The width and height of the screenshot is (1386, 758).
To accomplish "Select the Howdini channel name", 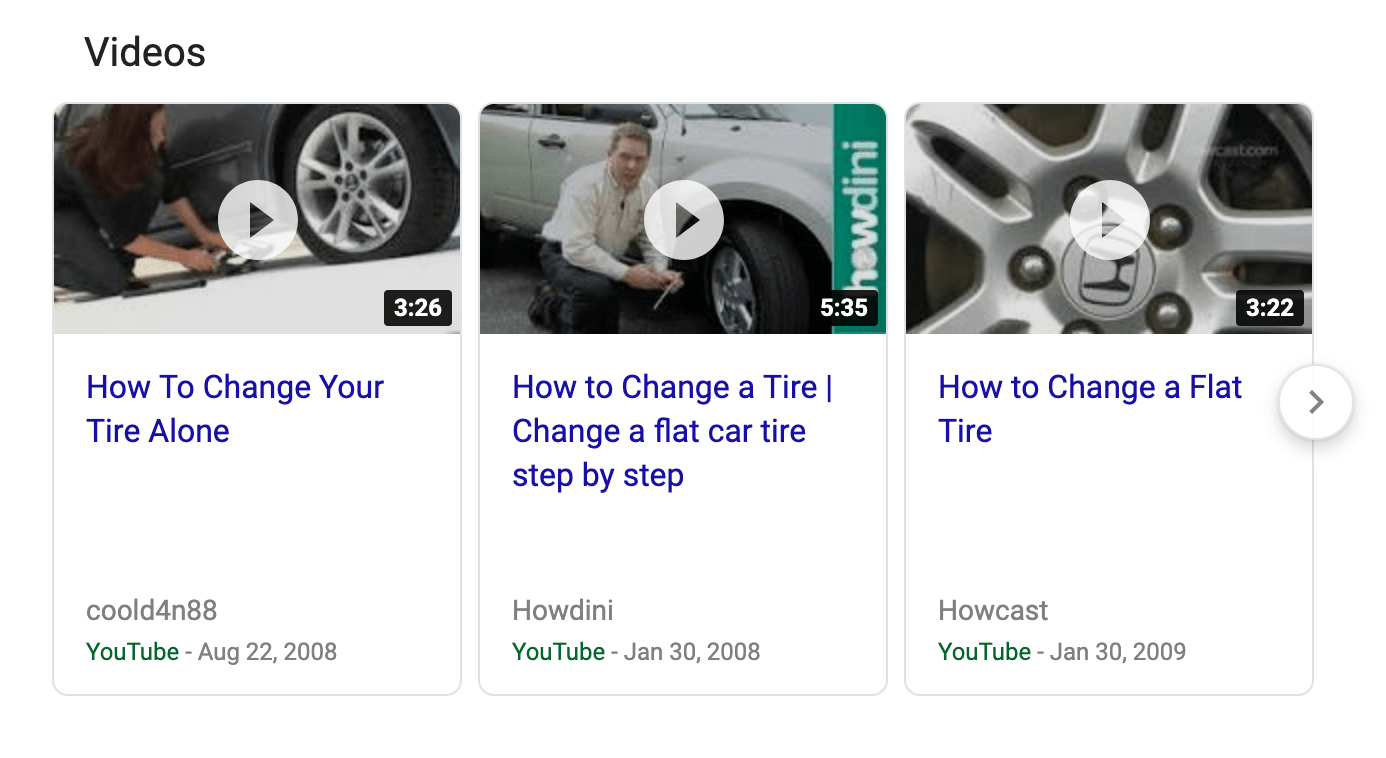I will pyautogui.click(x=563, y=610).
